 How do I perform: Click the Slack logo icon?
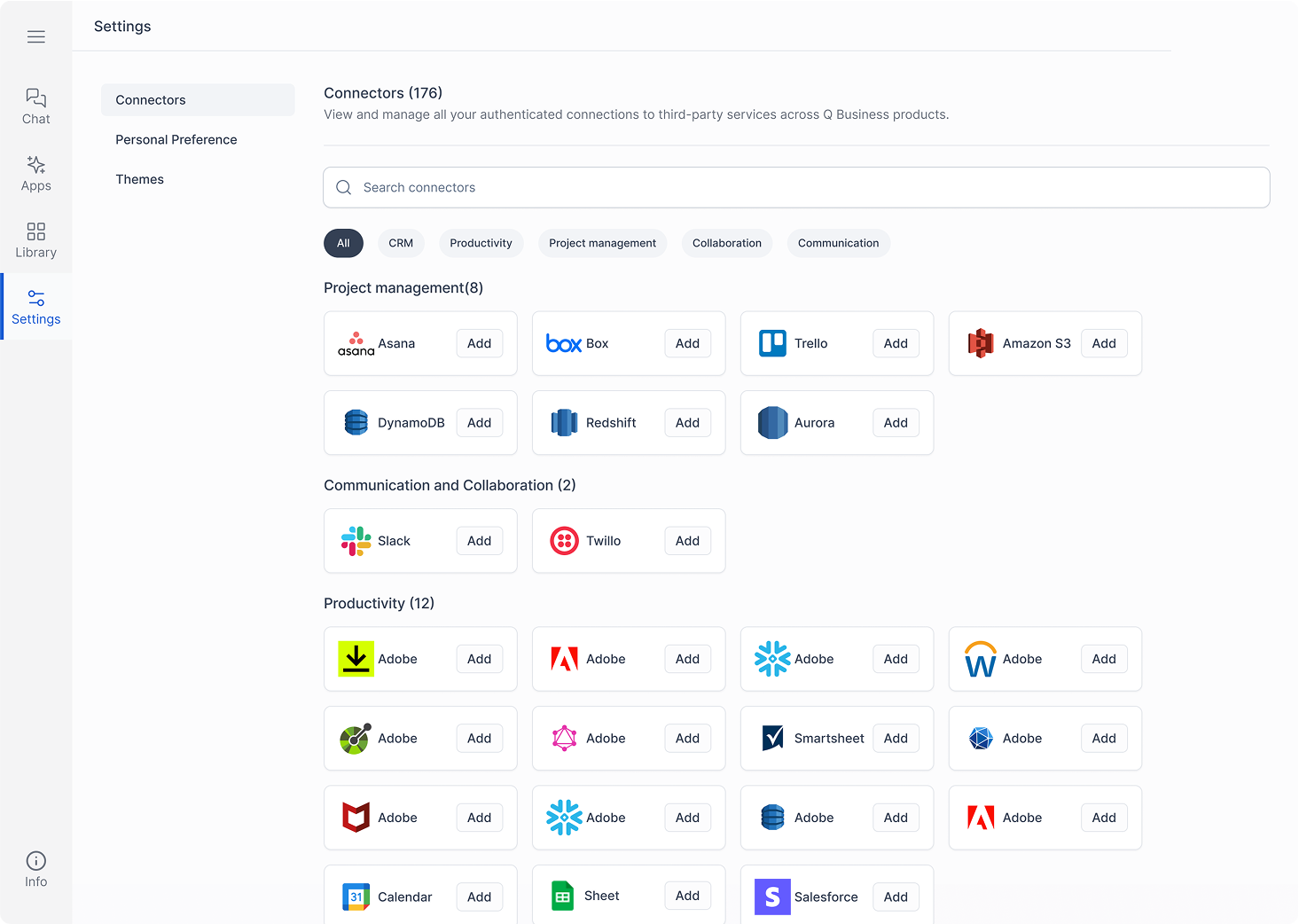click(x=356, y=541)
